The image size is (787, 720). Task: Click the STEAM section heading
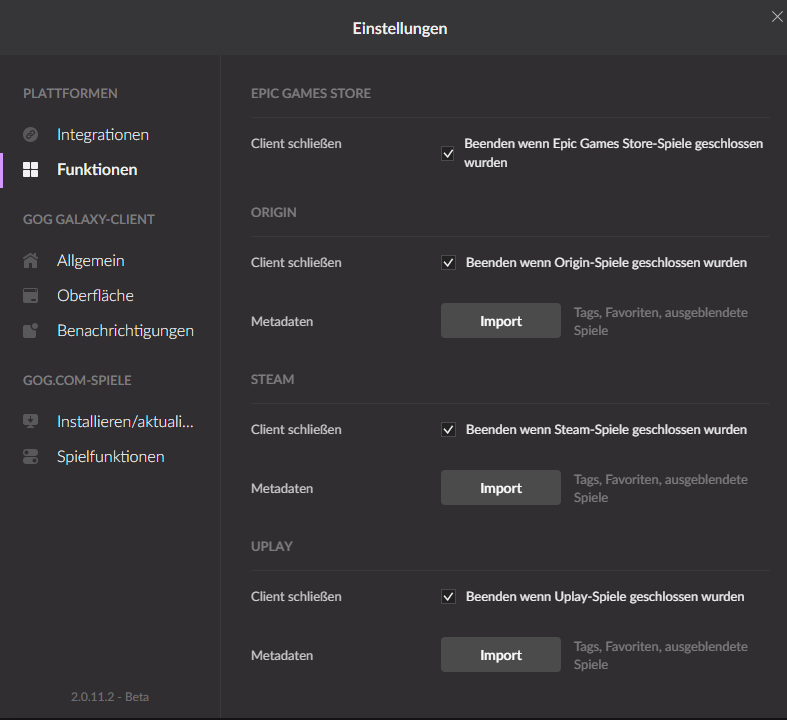click(273, 379)
